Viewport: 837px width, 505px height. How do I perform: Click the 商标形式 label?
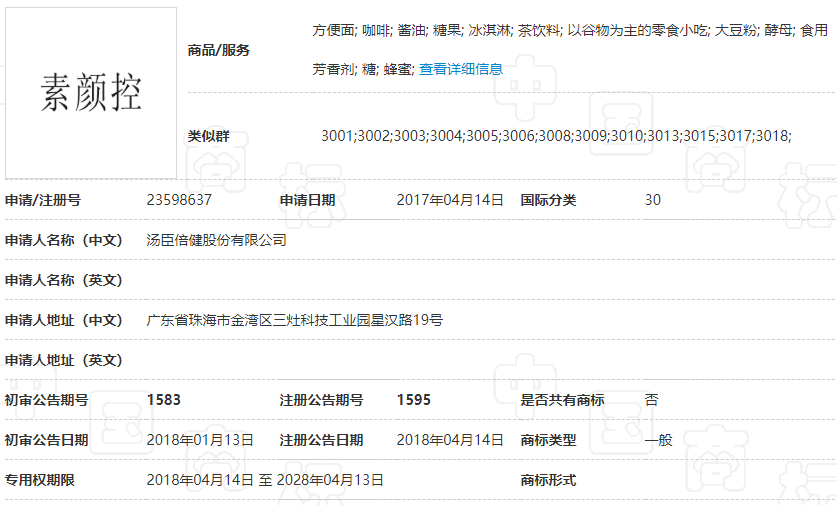(548, 480)
